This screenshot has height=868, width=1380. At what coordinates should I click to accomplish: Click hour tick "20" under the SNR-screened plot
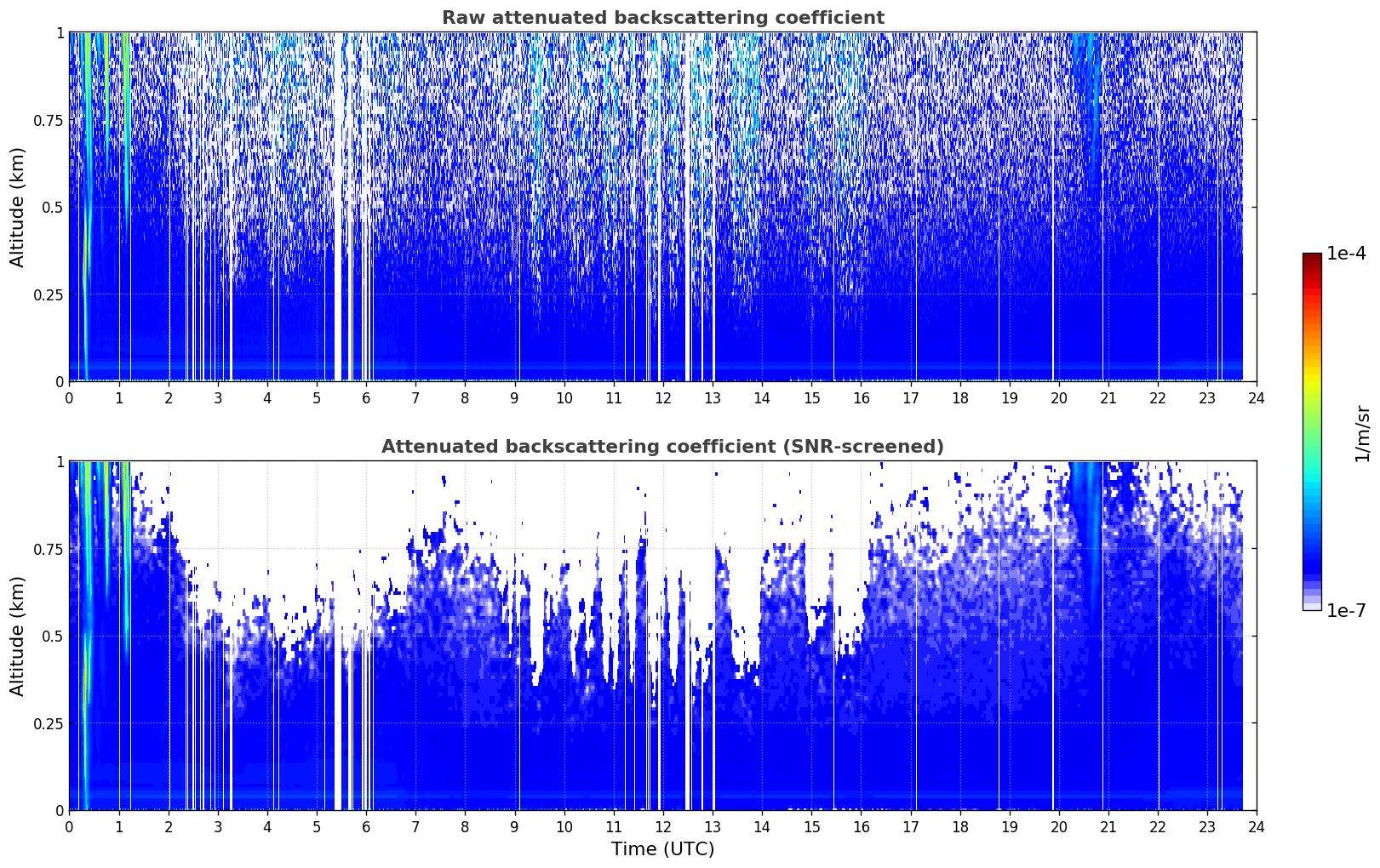[1059, 826]
